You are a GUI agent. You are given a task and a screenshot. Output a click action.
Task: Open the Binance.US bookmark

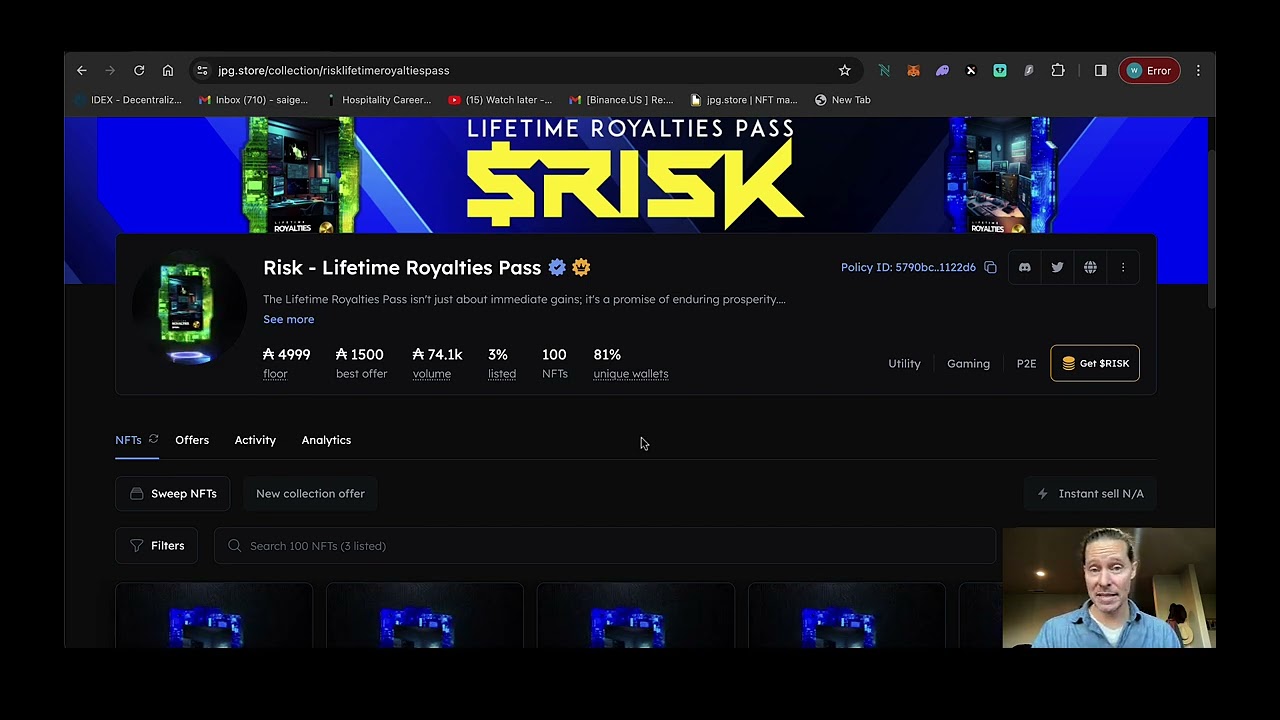coord(621,100)
